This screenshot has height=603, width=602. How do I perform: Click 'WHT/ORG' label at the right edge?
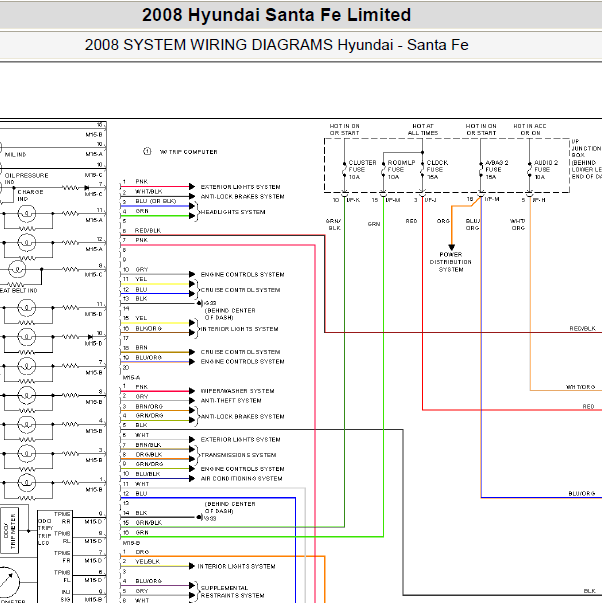click(x=580, y=387)
